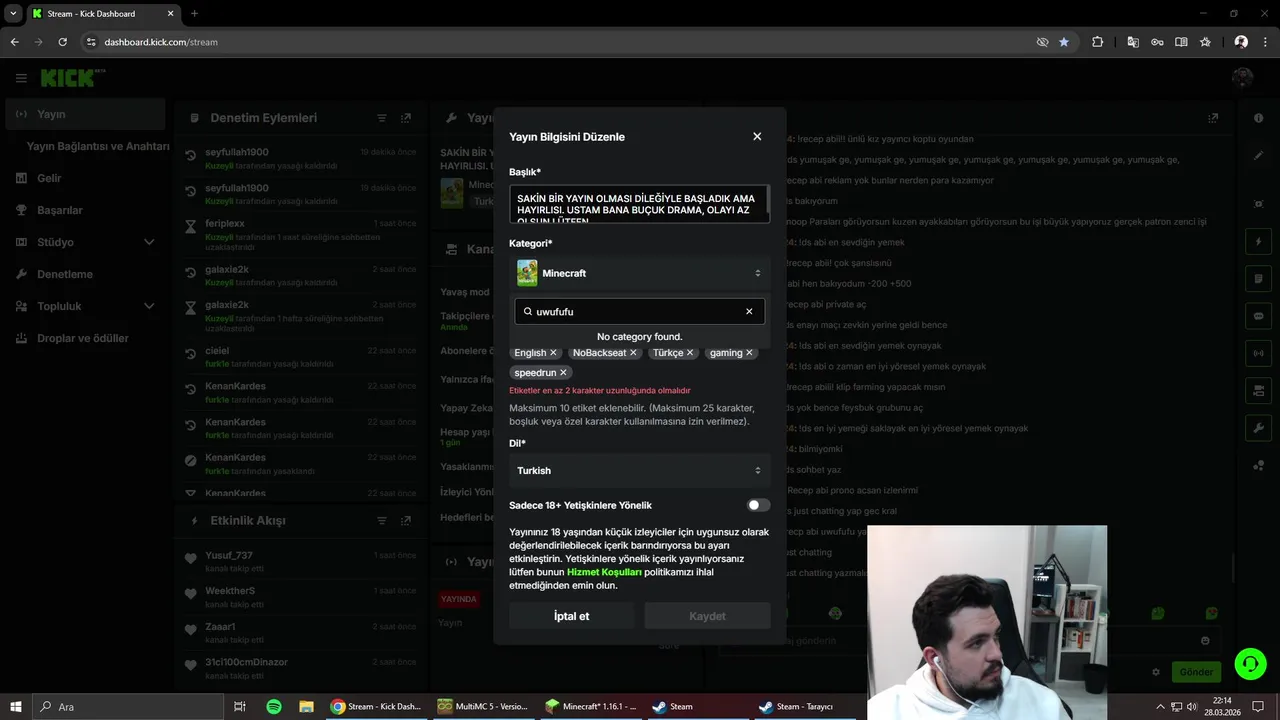Open the info icon in right rail

1258,118
